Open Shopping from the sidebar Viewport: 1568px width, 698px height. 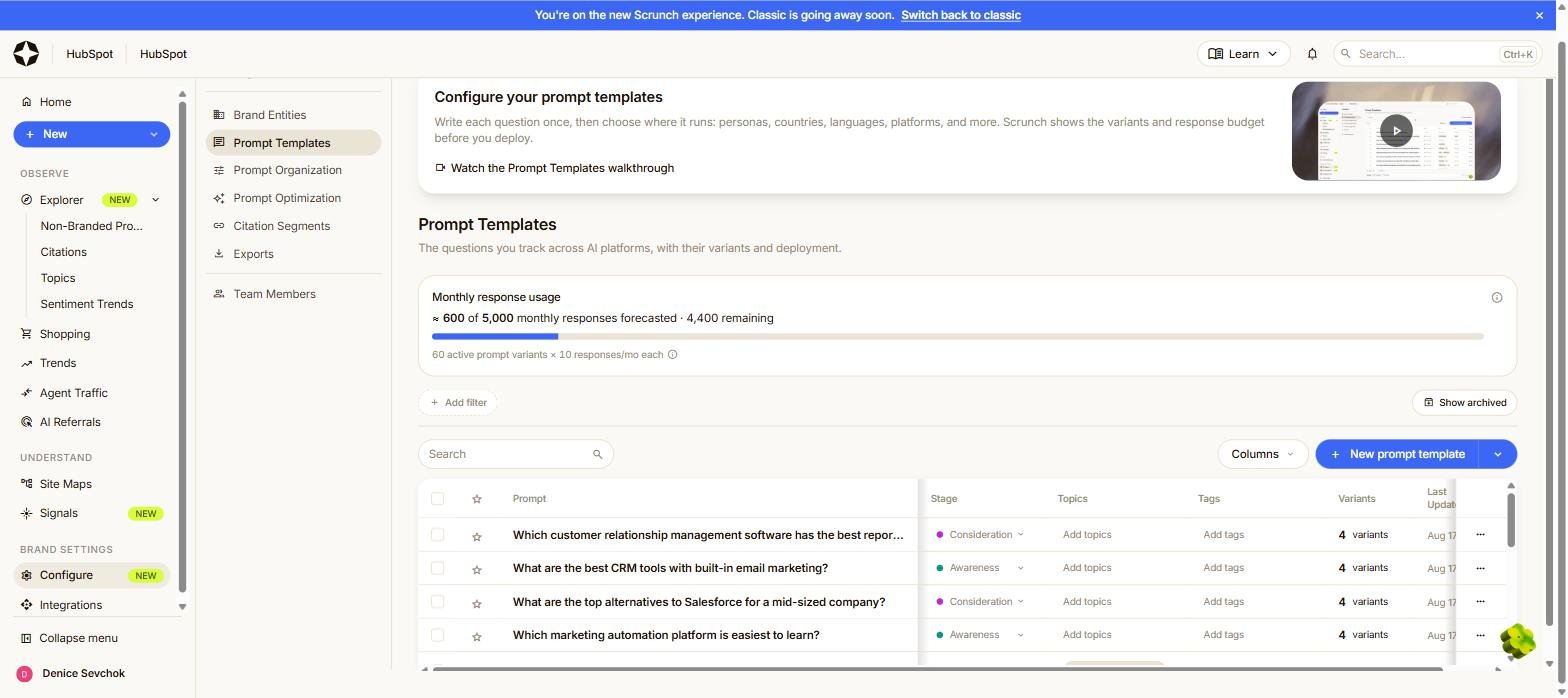(x=64, y=334)
